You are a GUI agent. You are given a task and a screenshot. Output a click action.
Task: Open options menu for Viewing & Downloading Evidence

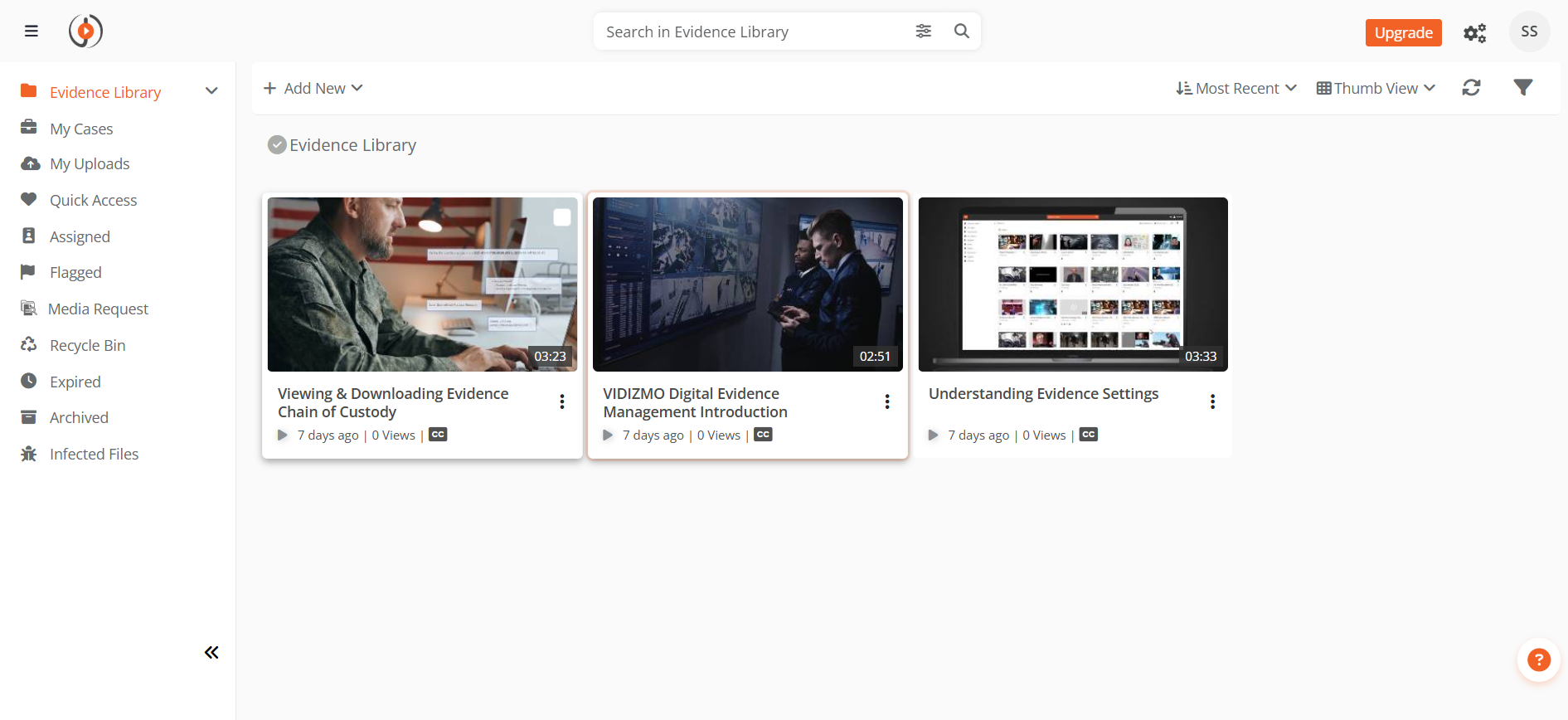(562, 401)
